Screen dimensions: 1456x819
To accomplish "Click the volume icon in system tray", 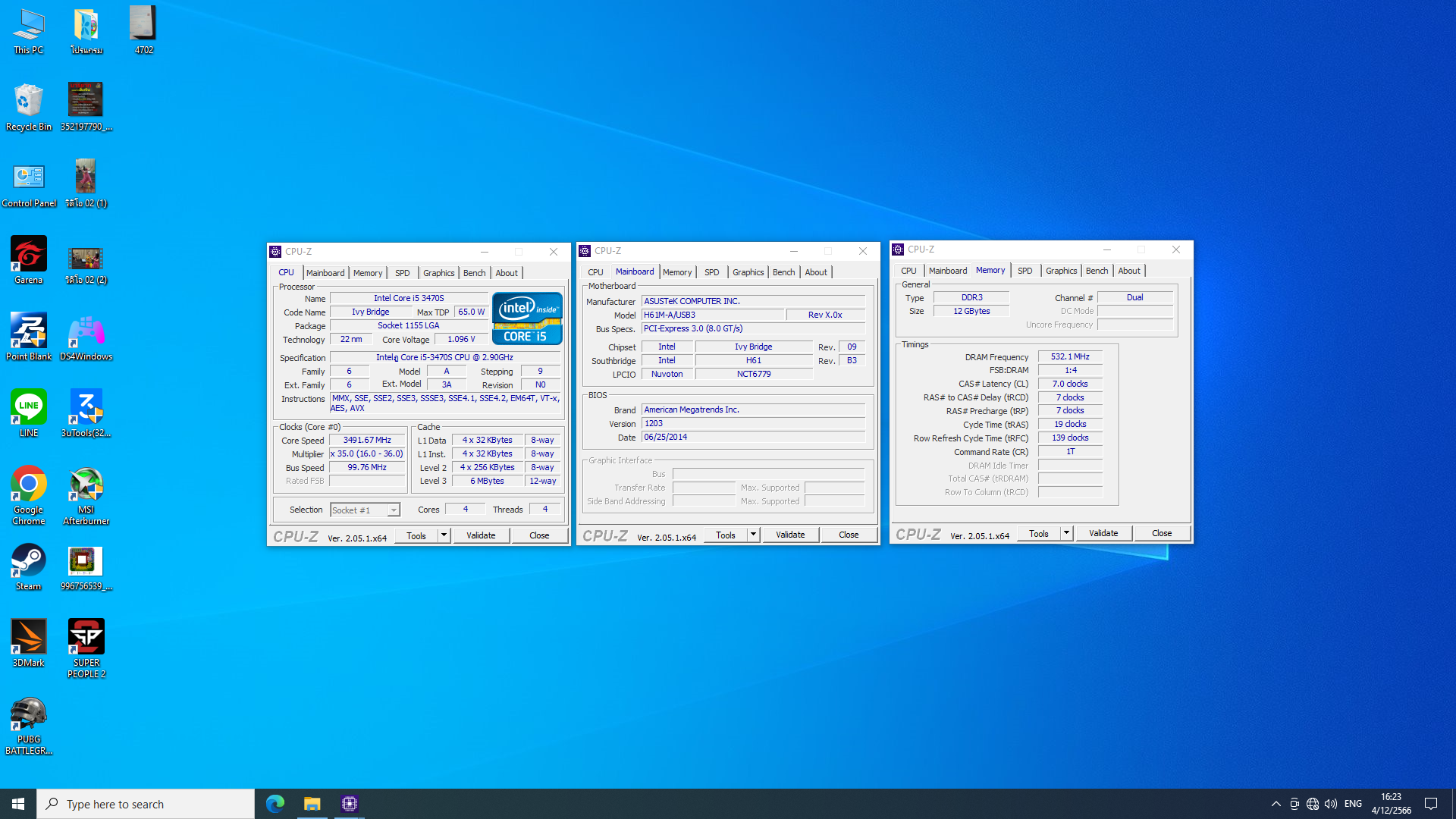I will (x=1331, y=804).
